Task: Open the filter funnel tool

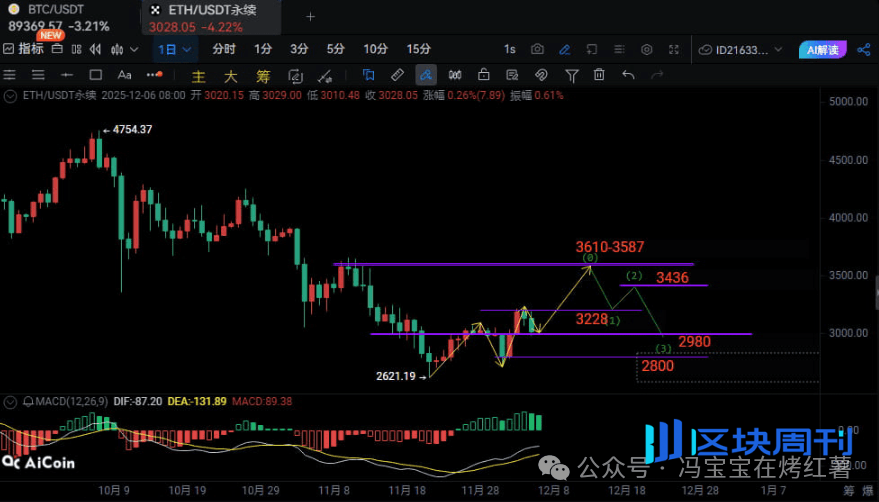Action: (572, 74)
